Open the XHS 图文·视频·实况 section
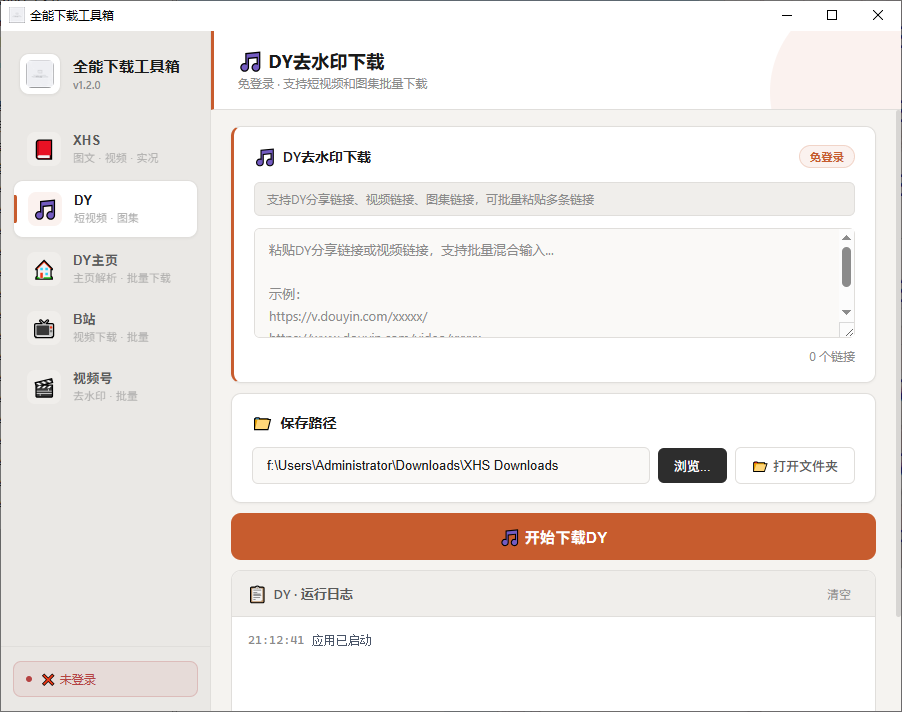 (105, 148)
